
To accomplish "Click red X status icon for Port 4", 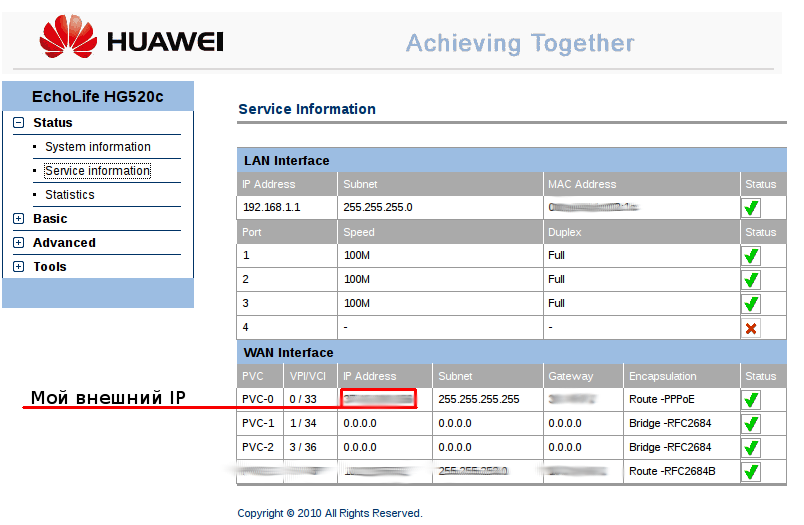I will [x=751, y=328].
